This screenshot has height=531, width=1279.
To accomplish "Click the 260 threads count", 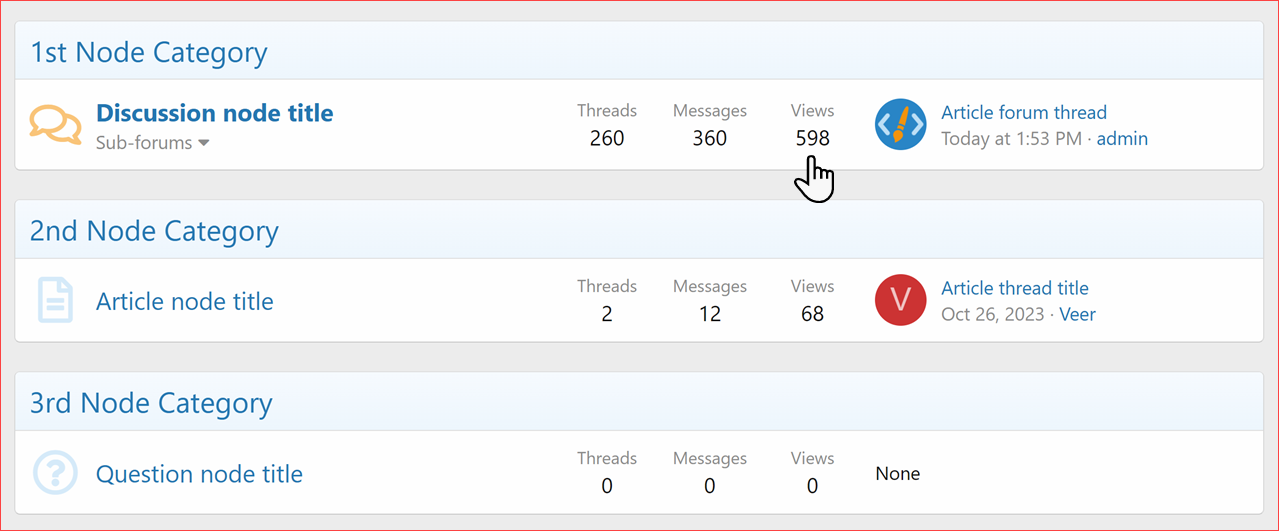I will 607,138.
